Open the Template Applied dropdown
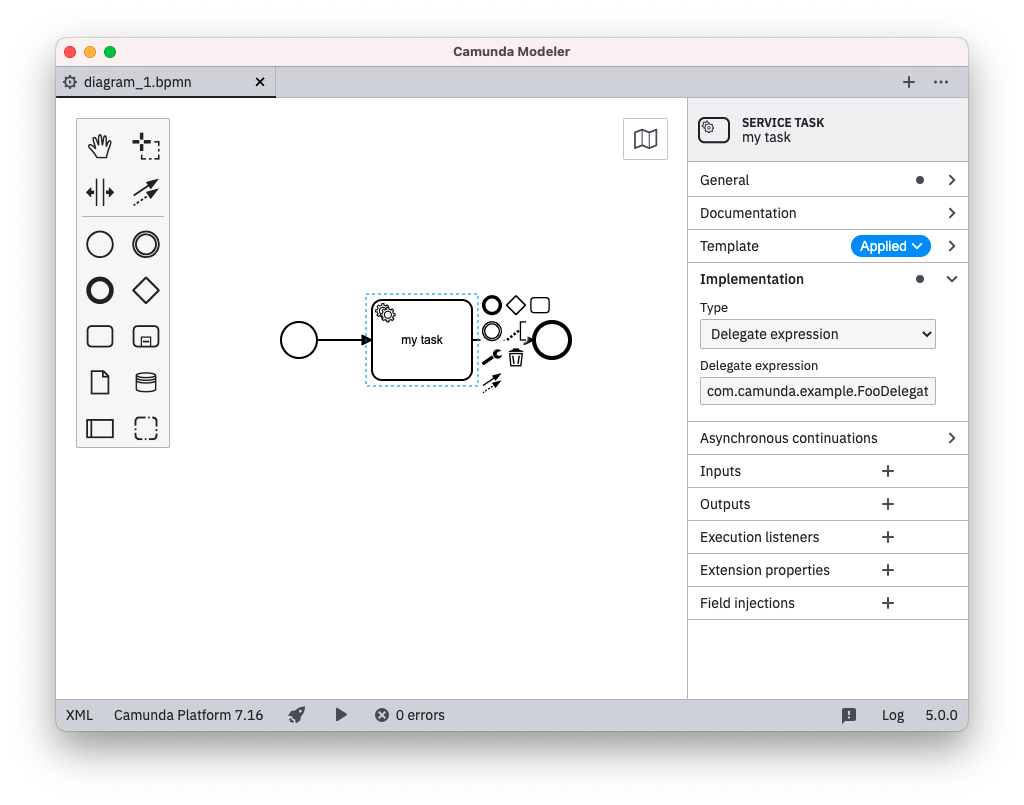 click(x=890, y=246)
